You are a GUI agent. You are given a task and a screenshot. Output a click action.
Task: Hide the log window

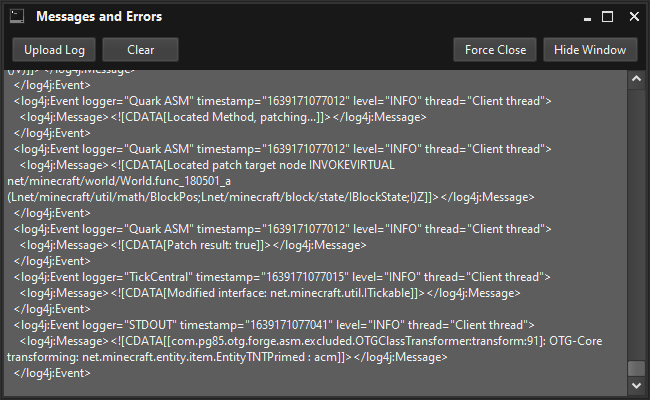pyautogui.click(x=590, y=50)
